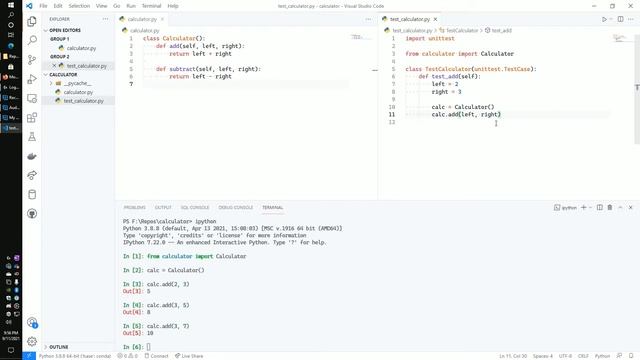Open the View menu
Viewport: 640px width, 360px height.
[x=101, y=6]
